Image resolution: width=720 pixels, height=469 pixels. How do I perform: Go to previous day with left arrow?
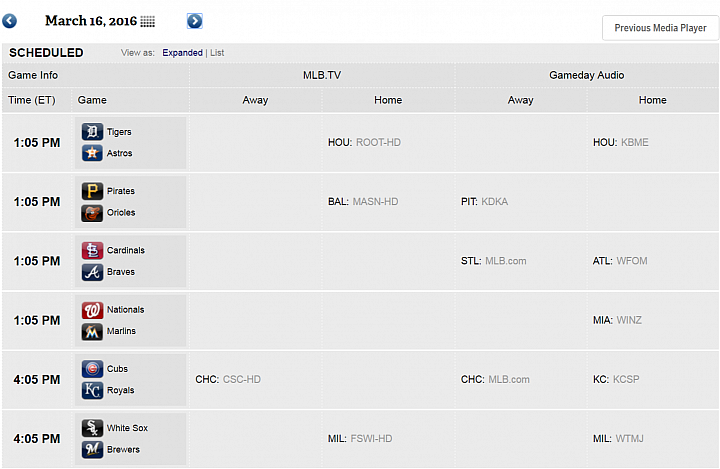pos(9,21)
